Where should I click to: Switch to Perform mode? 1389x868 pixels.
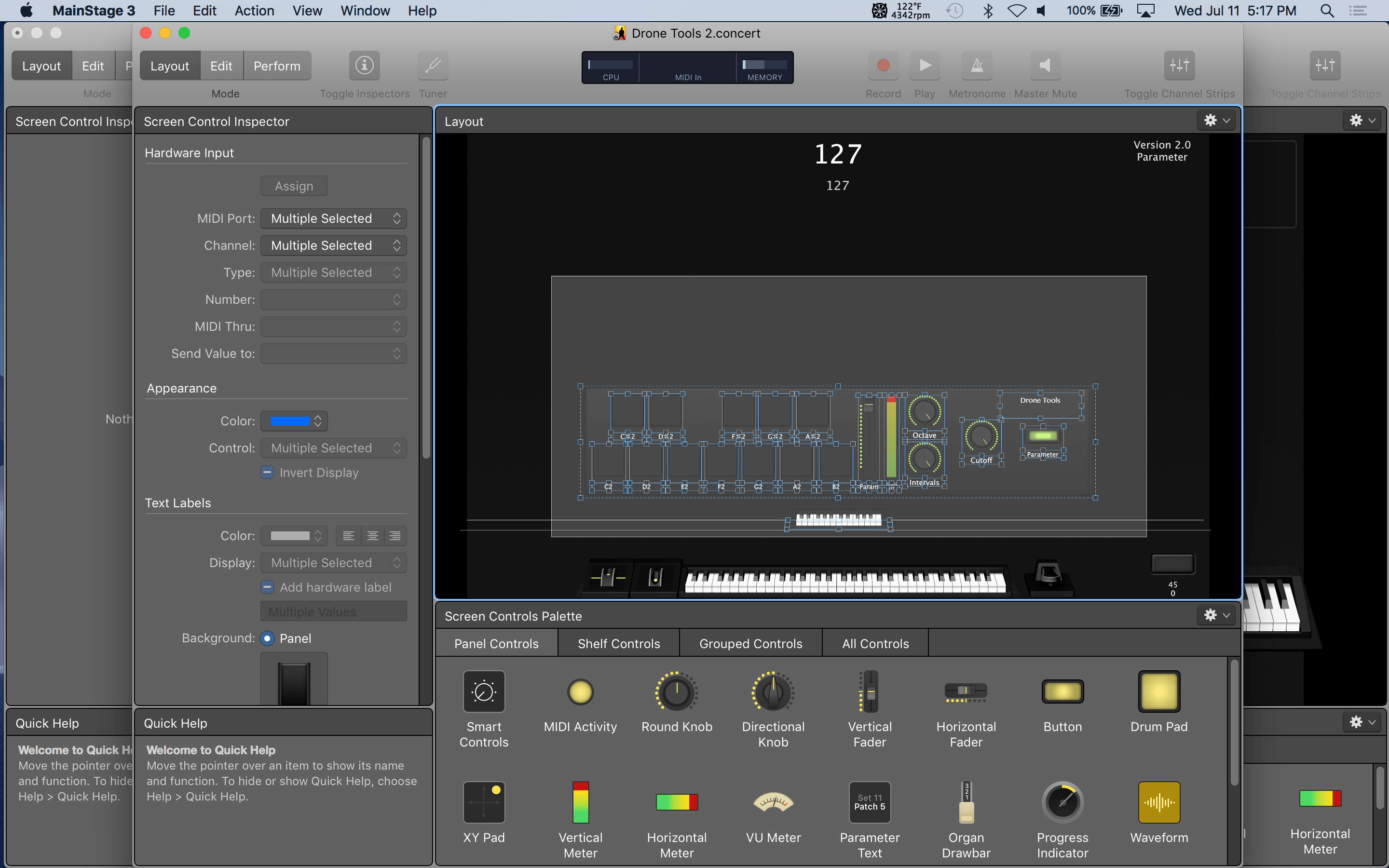tap(277, 66)
